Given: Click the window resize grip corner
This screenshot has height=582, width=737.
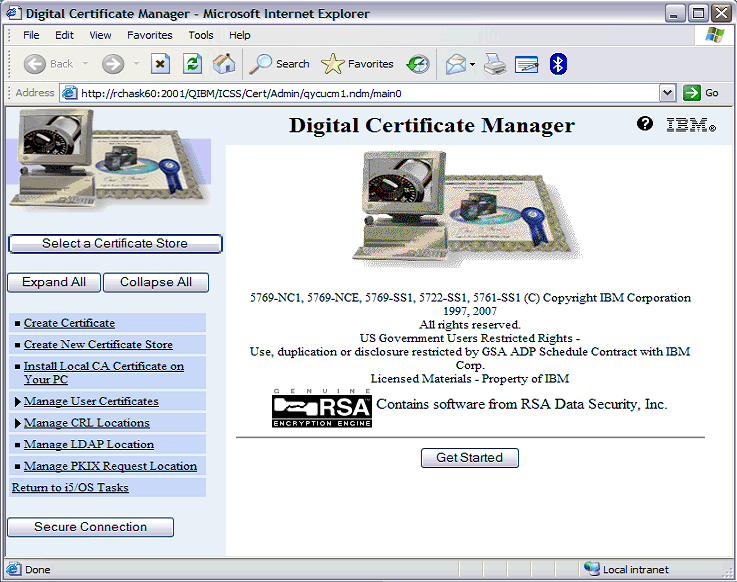Looking at the screenshot, I should (728, 571).
